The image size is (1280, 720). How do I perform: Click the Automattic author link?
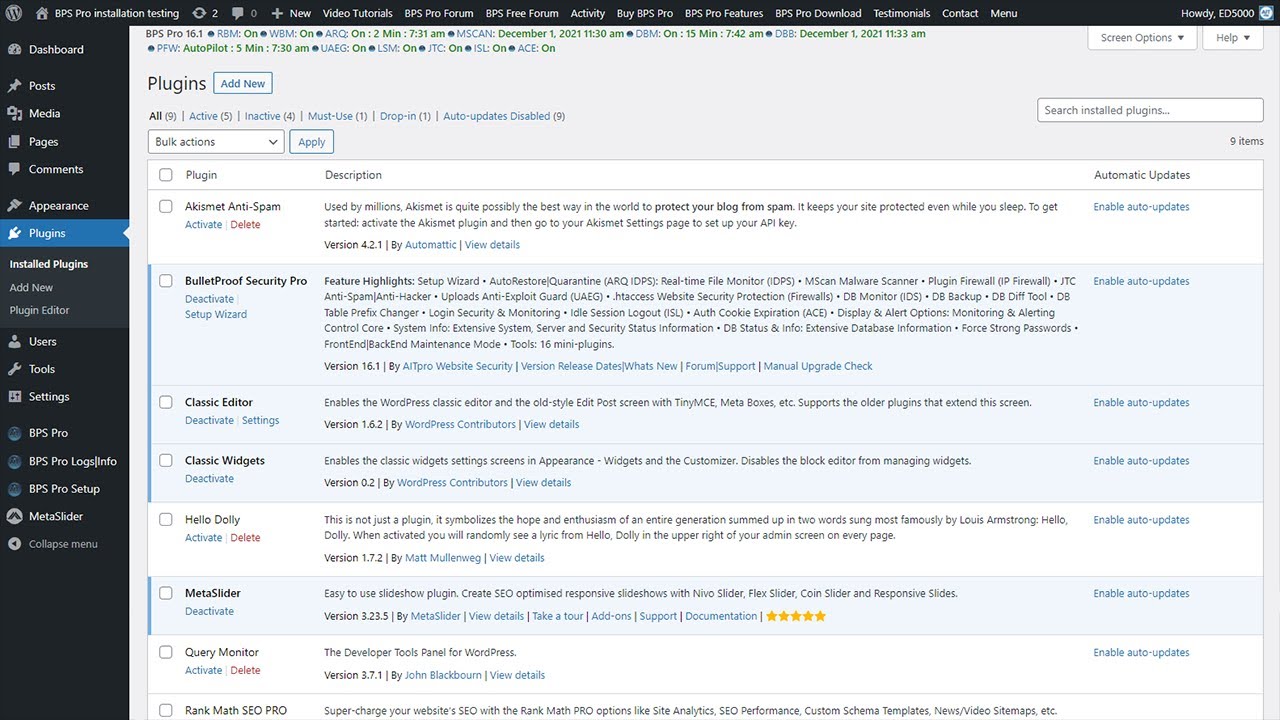(430, 245)
